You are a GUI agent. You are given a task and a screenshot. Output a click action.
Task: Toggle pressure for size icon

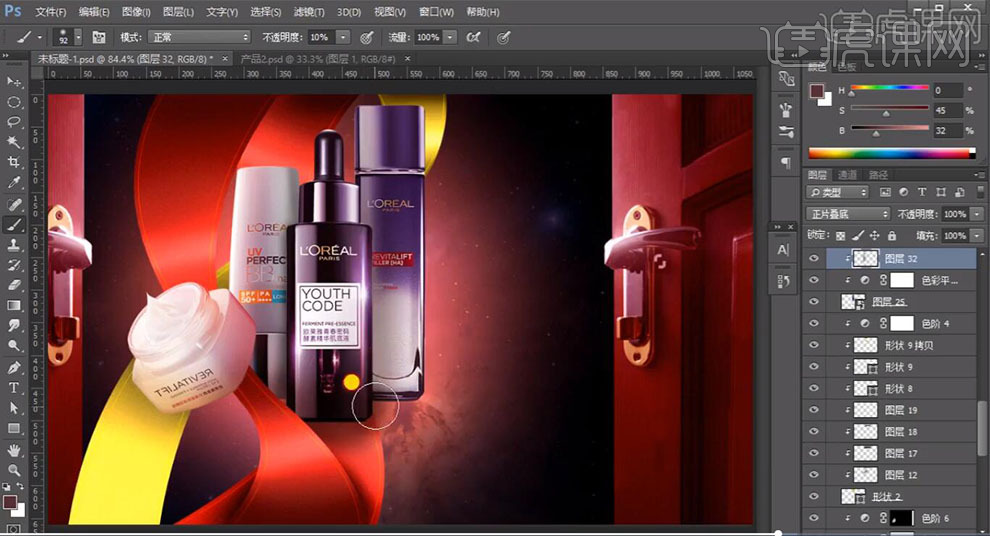pos(503,37)
